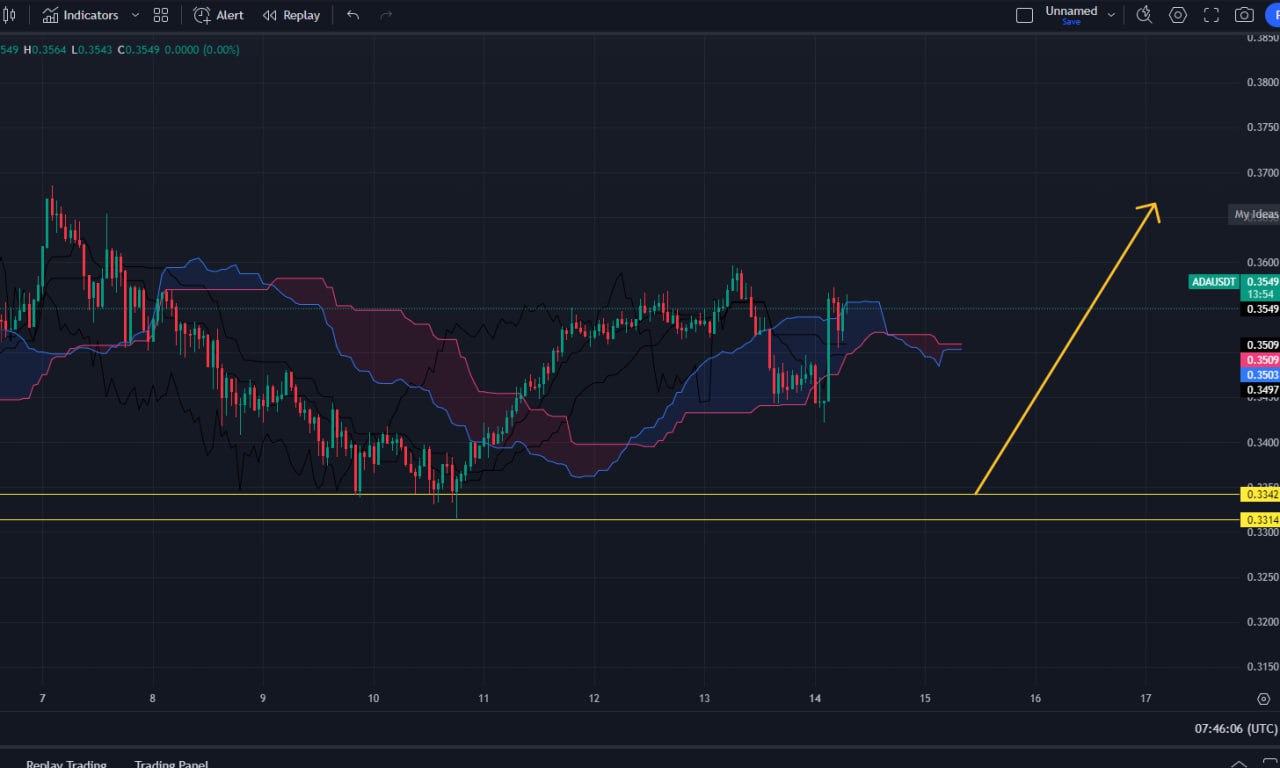This screenshot has width=1280, height=768.
Task: Save the Unnamed layout
Action: [1071, 22]
